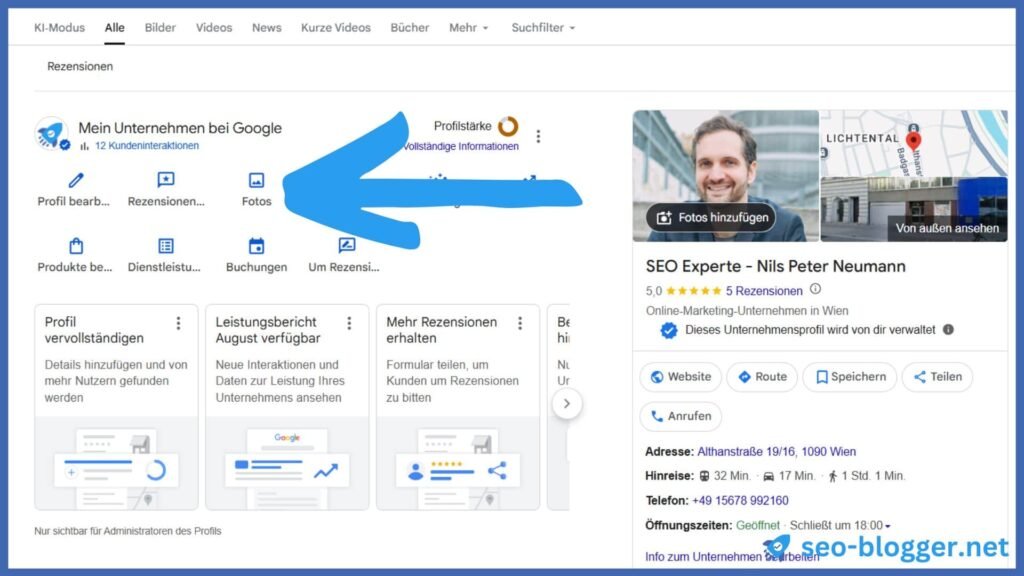1024x576 pixels.
Task: Click the business rocket logo
Action: click(x=52, y=134)
